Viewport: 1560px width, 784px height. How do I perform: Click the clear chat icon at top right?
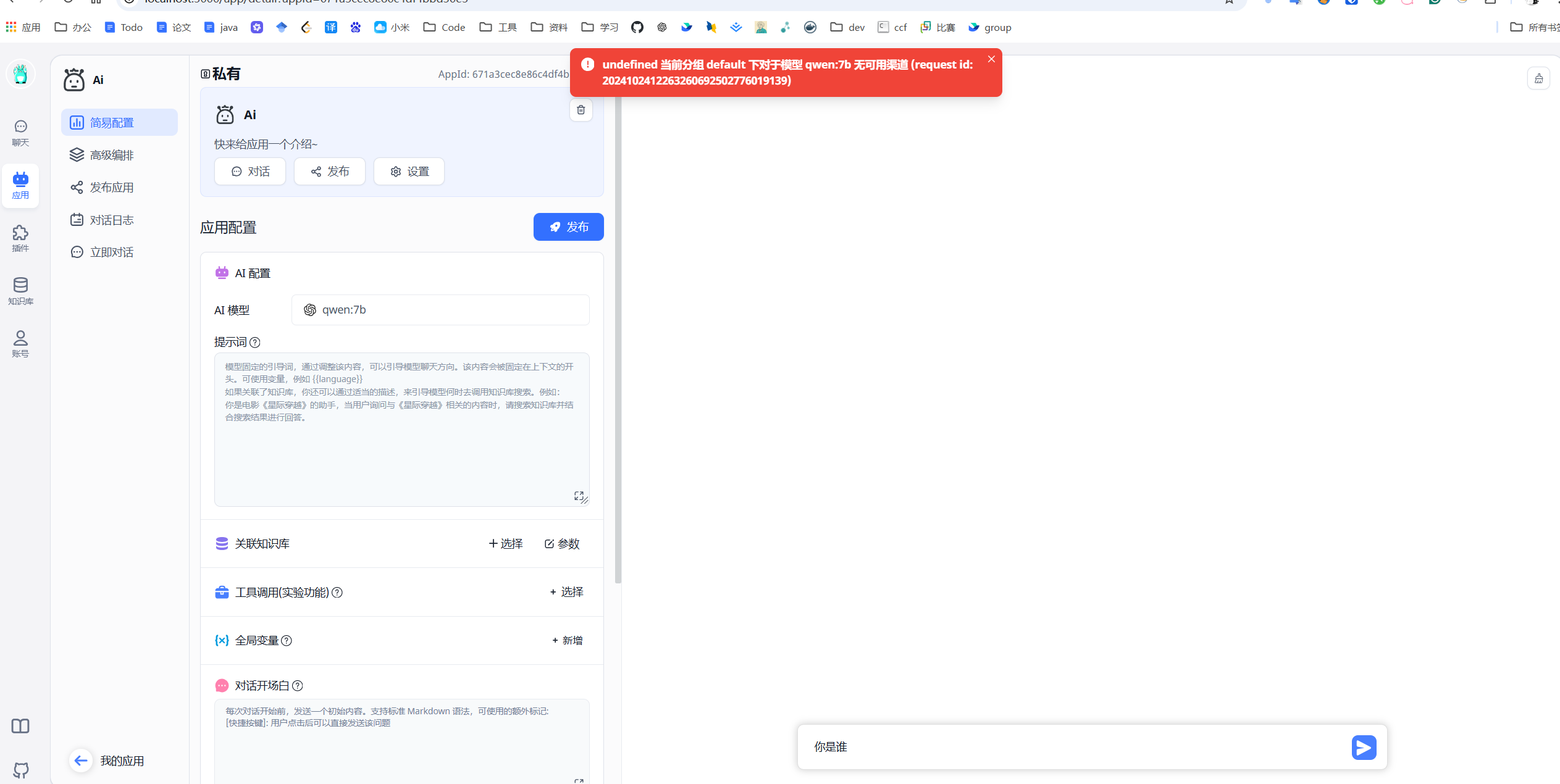(1538, 78)
